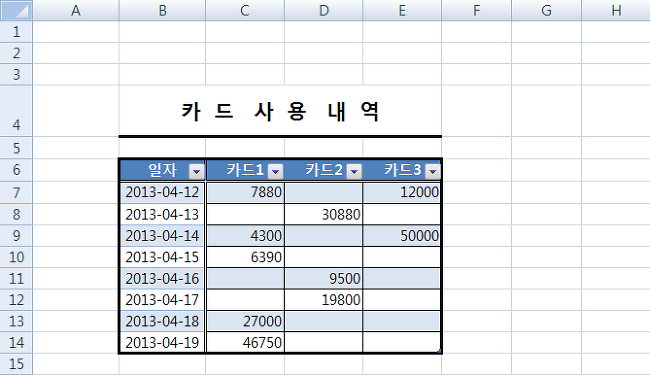Select column H header

click(x=616, y=10)
